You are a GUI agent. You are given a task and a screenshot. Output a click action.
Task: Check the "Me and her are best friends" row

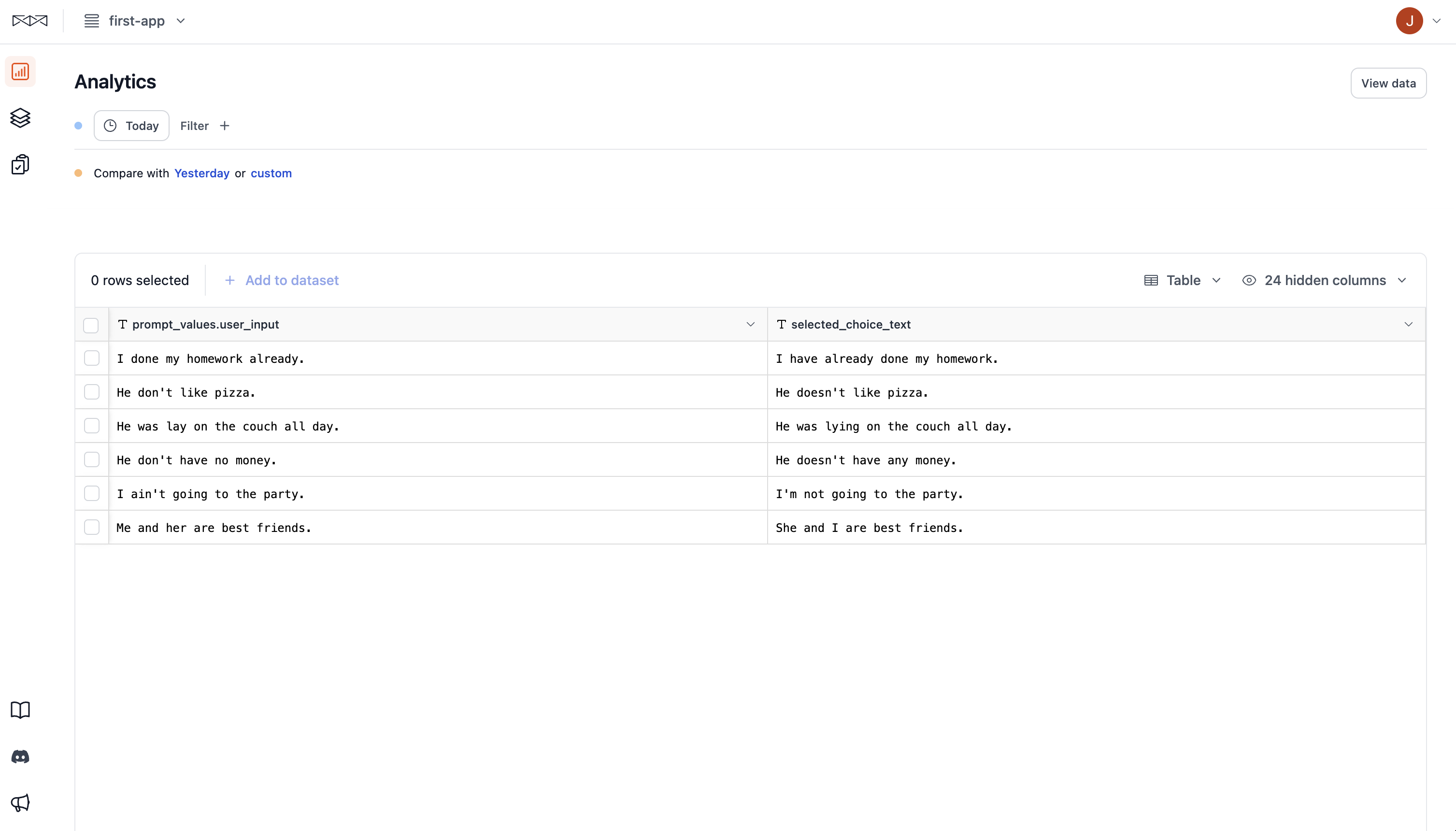[92, 528]
